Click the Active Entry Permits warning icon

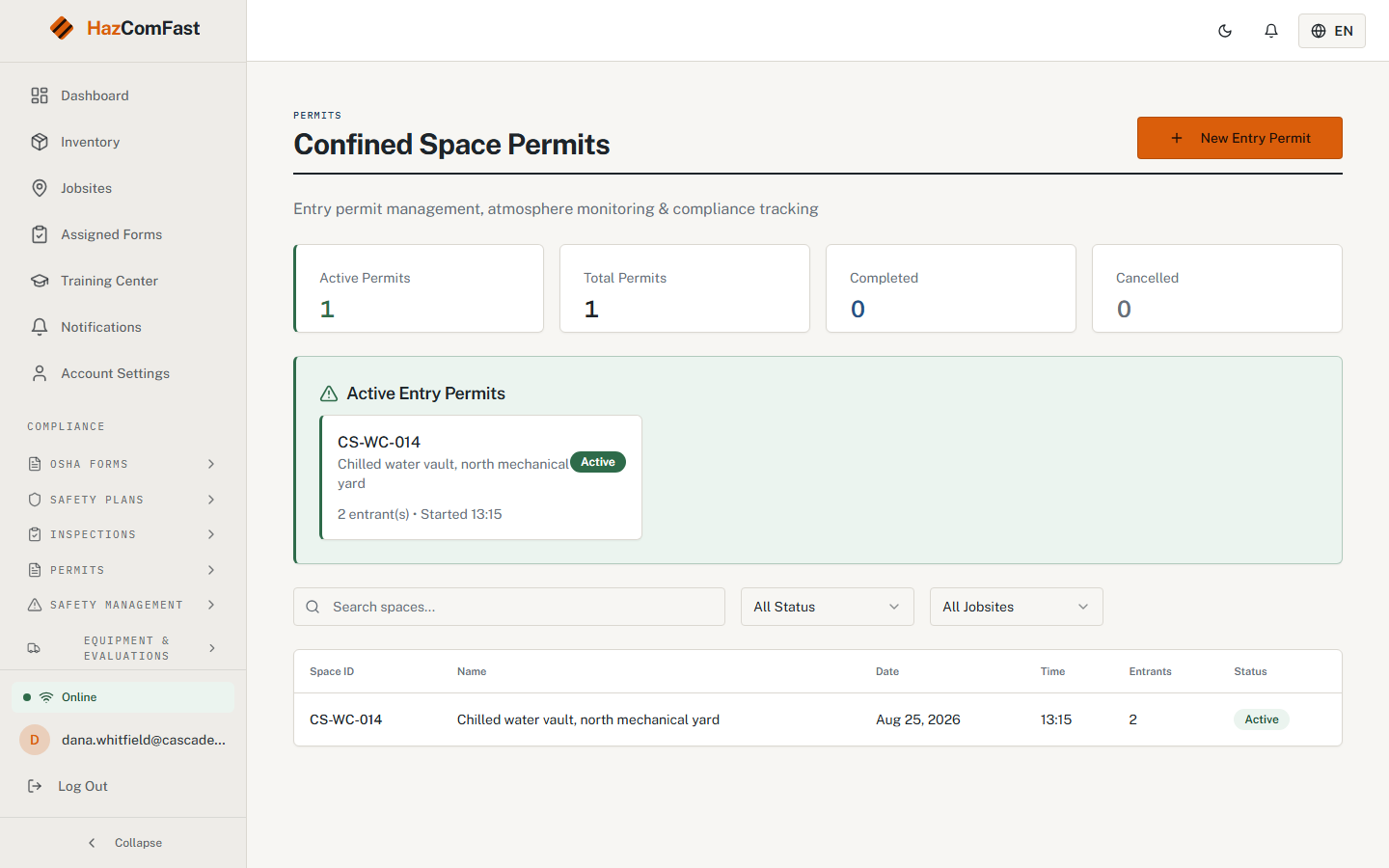coord(329,393)
